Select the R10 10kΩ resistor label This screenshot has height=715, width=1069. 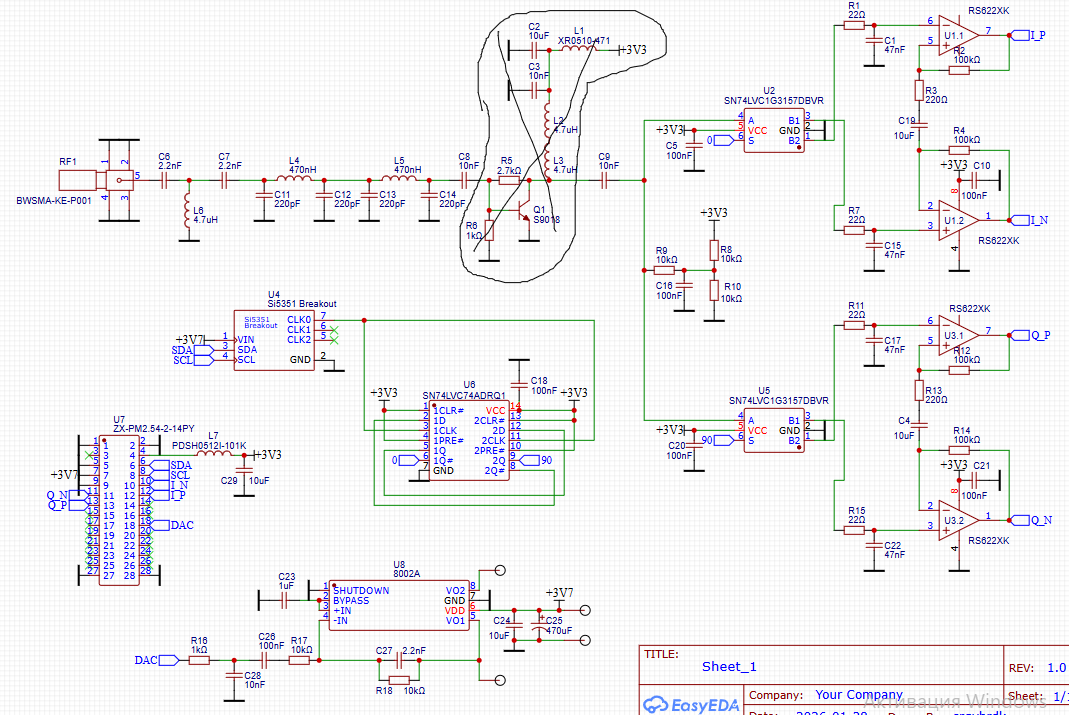[x=733, y=292]
